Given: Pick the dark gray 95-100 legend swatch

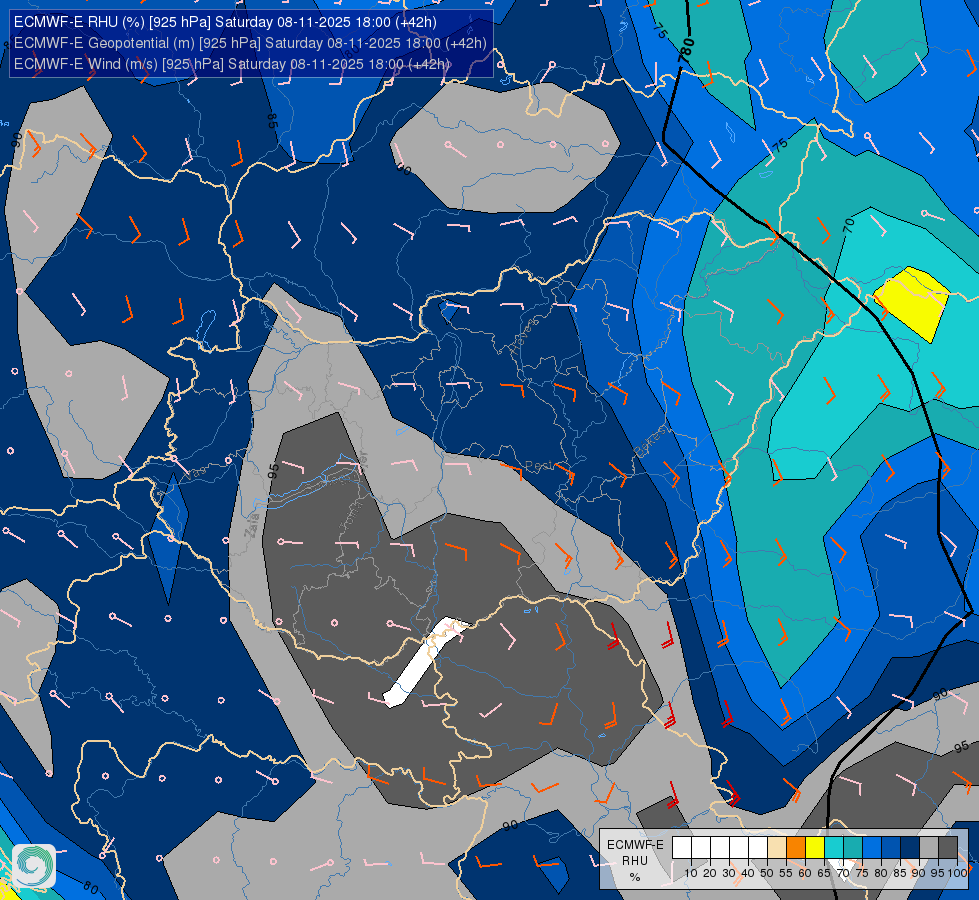Looking at the screenshot, I should [x=948, y=848].
